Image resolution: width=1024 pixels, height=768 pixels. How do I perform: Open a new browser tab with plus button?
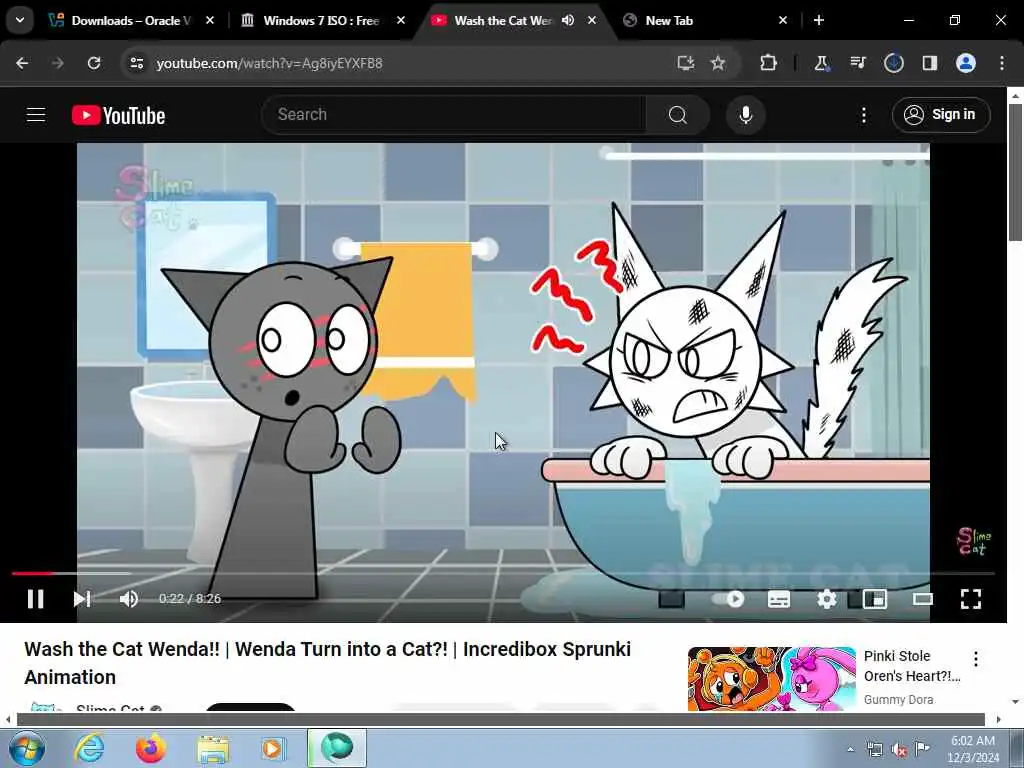pyautogui.click(x=818, y=20)
